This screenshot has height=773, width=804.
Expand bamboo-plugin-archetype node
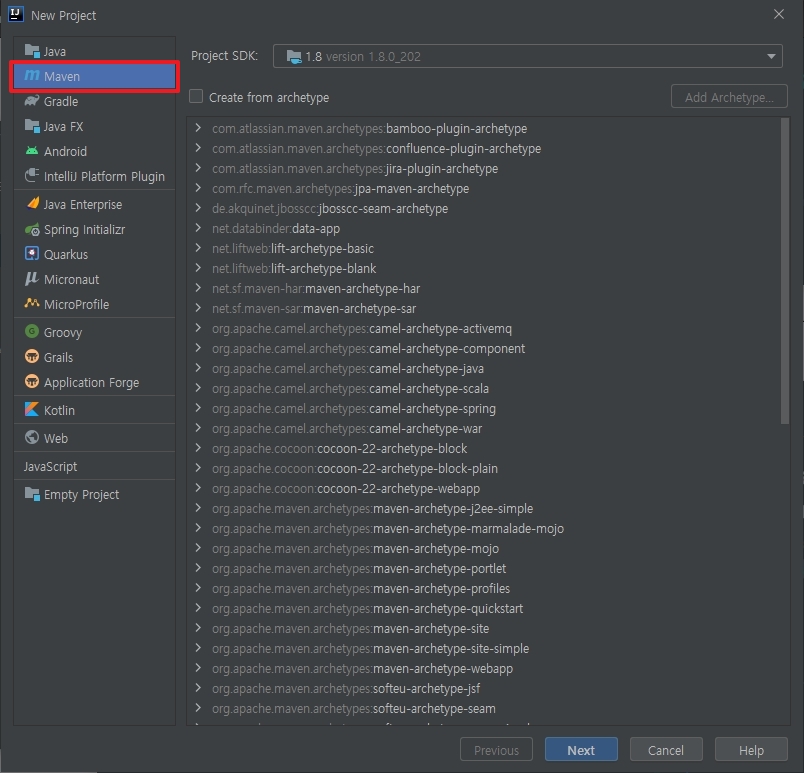tap(198, 128)
